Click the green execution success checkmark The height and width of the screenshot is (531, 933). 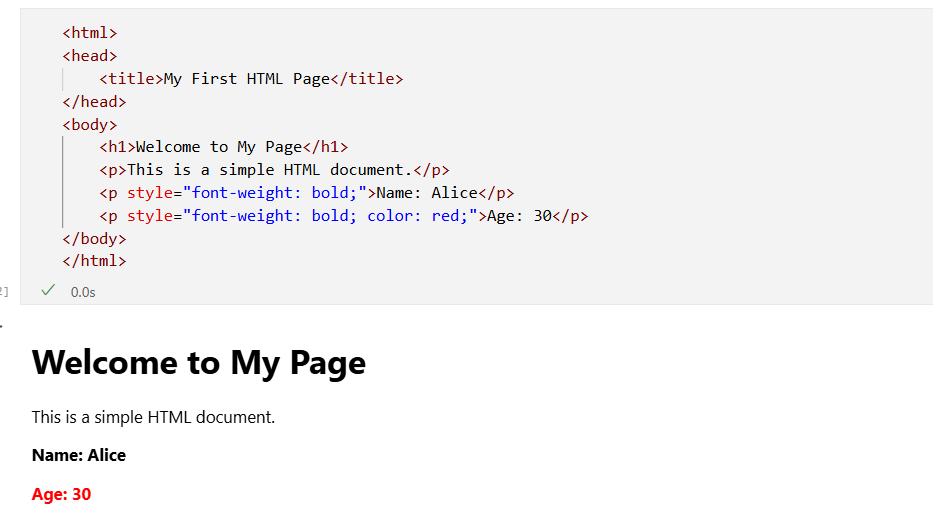[47, 290]
